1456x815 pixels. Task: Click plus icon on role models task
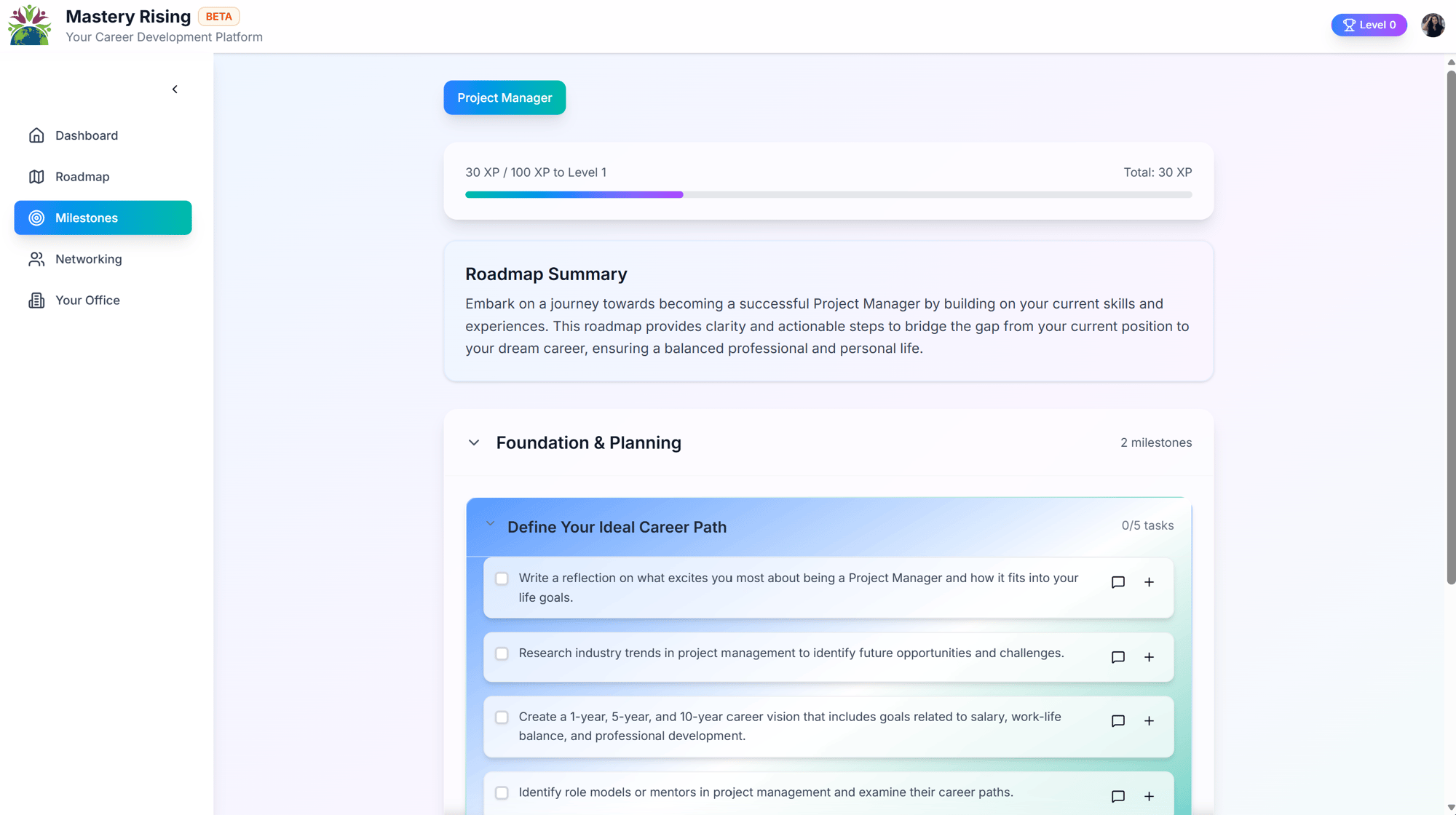(1149, 796)
